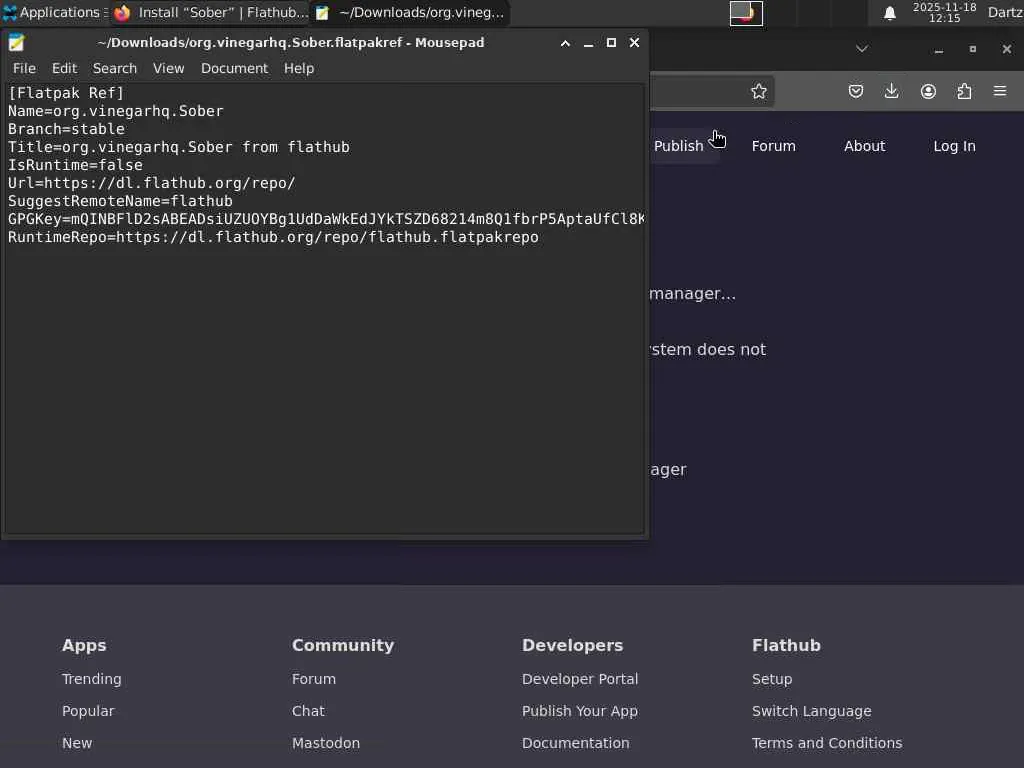The image size is (1024, 768).
Task: Open the Firefox downloads icon
Action: 892,91
